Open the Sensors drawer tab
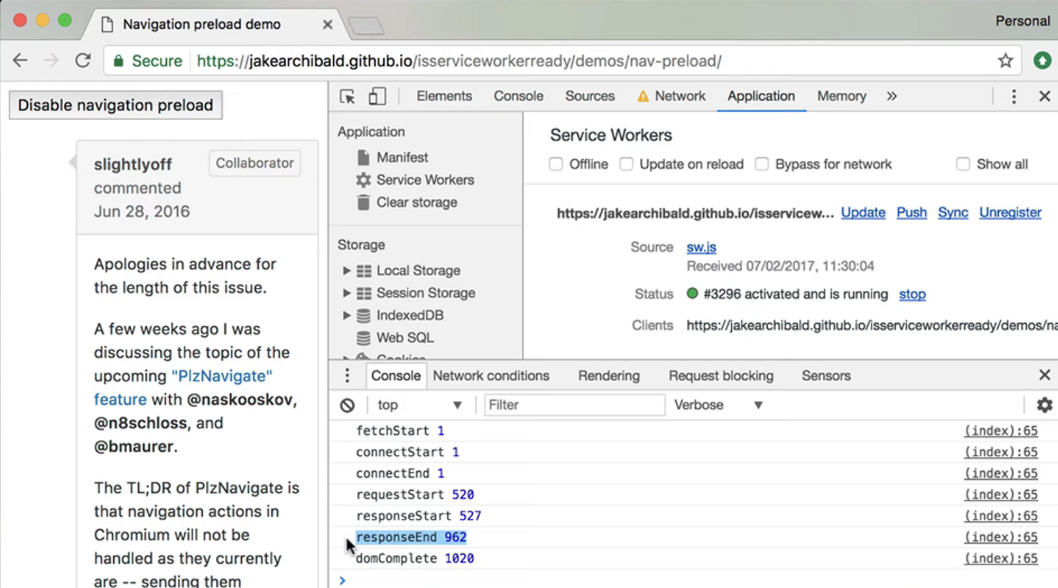The image size is (1058, 588). [x=826, y=376]
